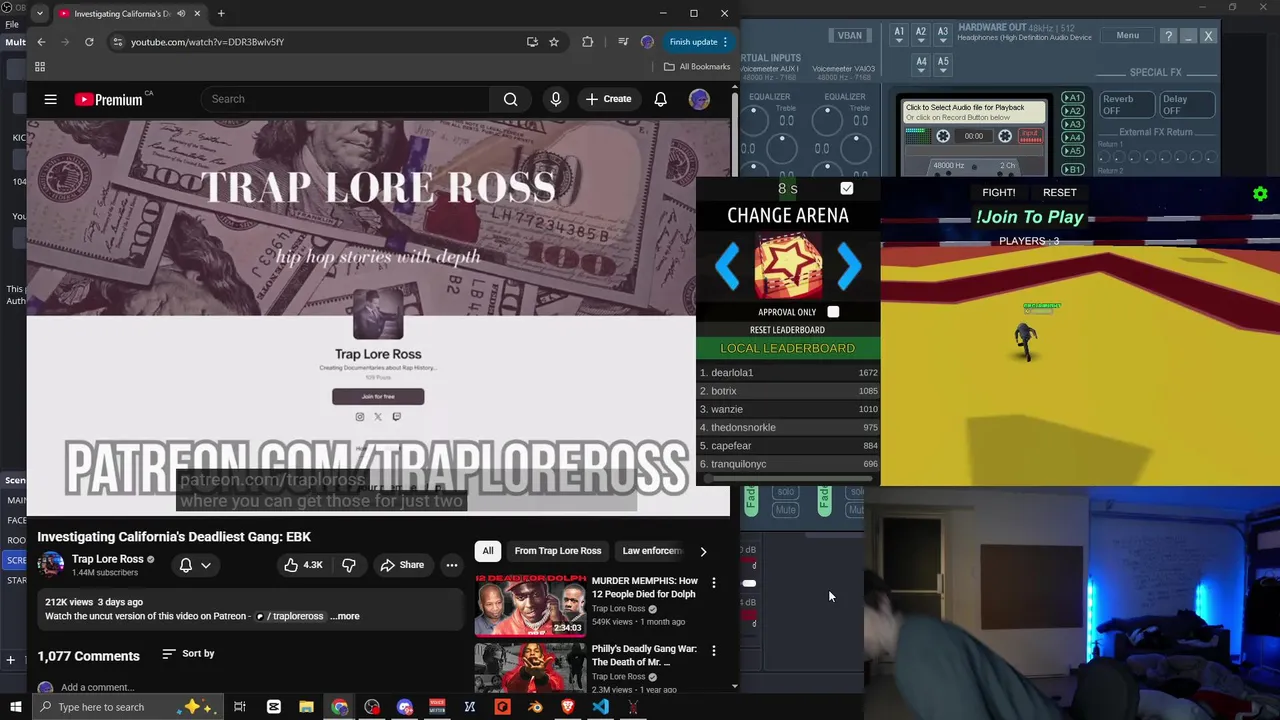Switch to Investigating California's Chrome tab
This screenshot has width=1280, height=720.
pyautogui.click(x=130, y=14)
